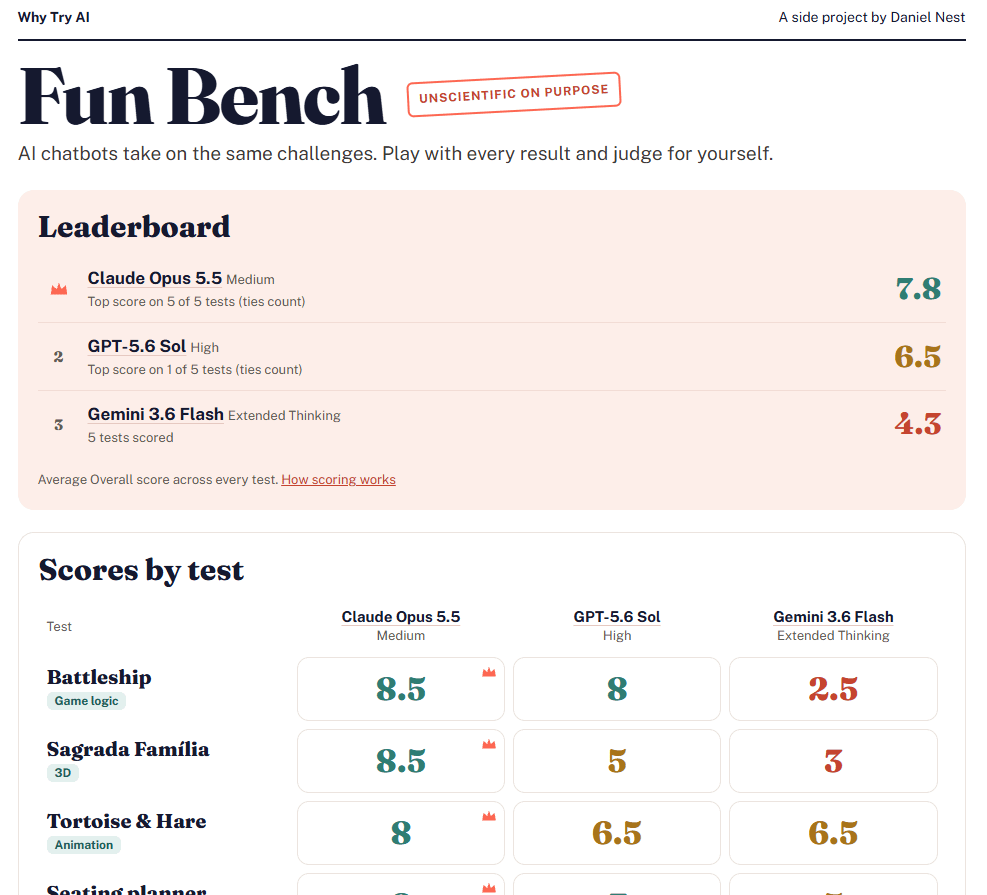This screenshot has width=987, height=895.
Task: Click the Fun Bench main heading
Action: (x=202, y=97)
